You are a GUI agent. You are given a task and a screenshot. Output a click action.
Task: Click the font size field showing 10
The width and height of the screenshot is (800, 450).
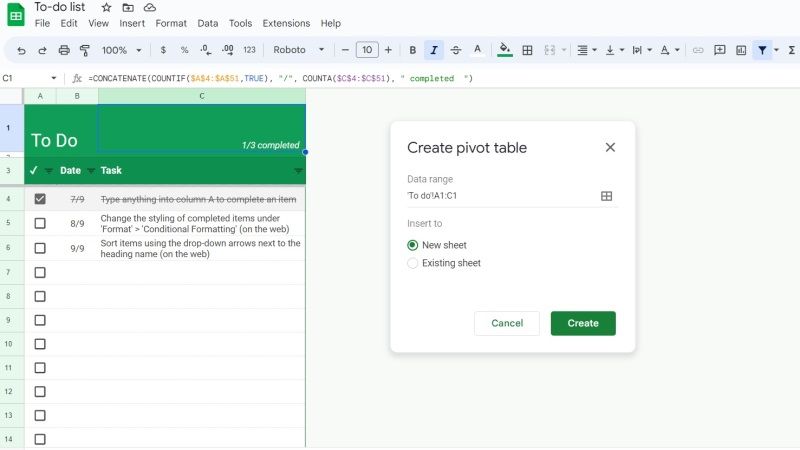(367, 50)
